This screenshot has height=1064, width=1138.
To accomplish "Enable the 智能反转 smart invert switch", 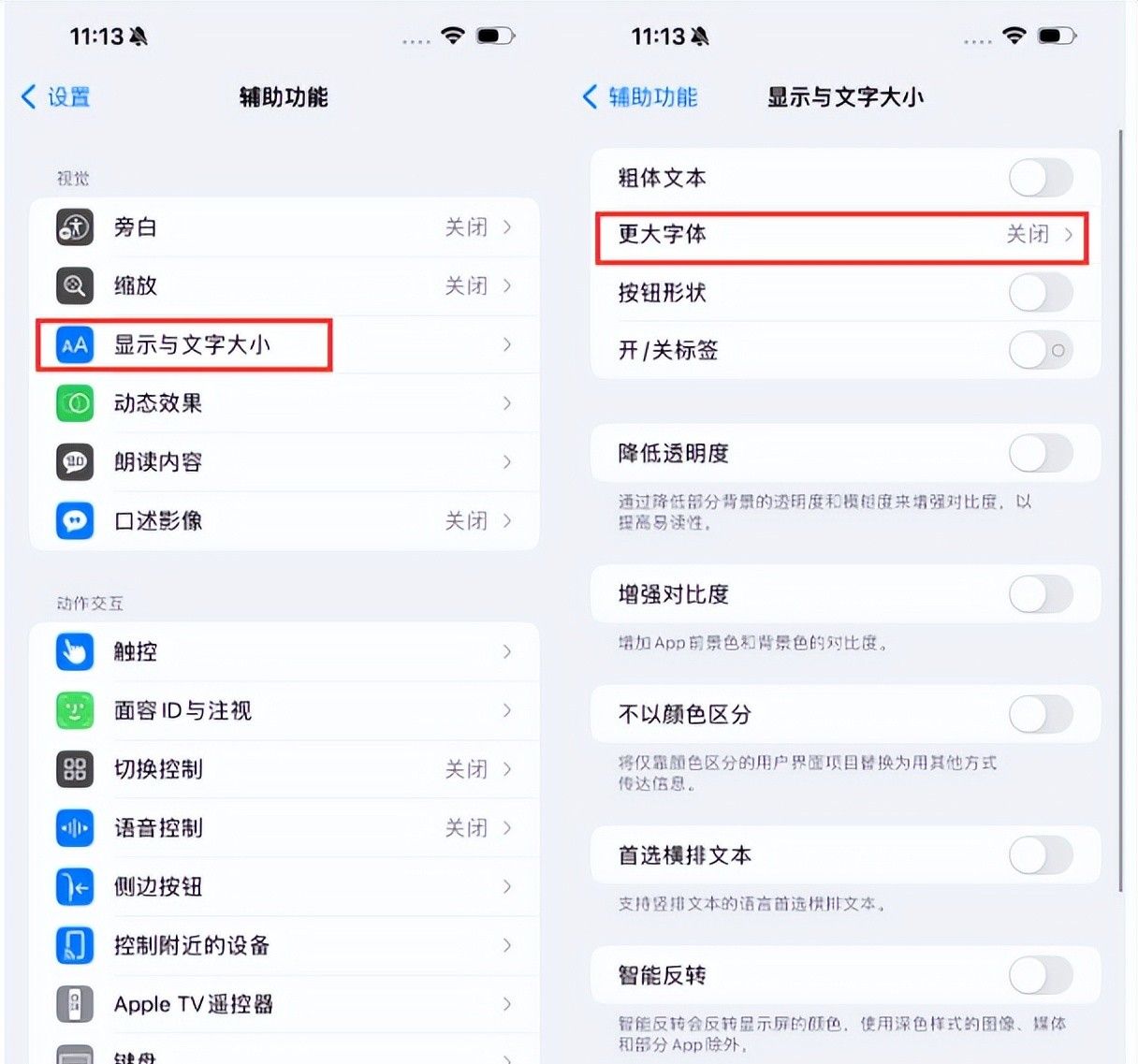I will pyautogui.click(x=1041, y=976).
